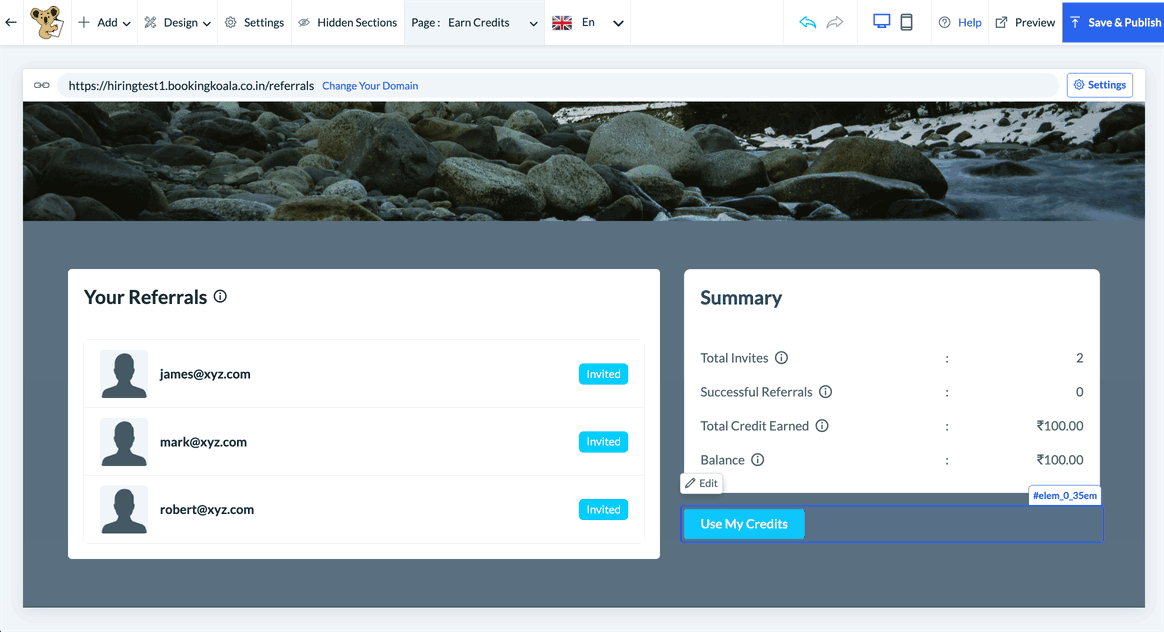The image size is (1164, 632).
Task: Click Save & Publish
Action: pos(1113,22)
